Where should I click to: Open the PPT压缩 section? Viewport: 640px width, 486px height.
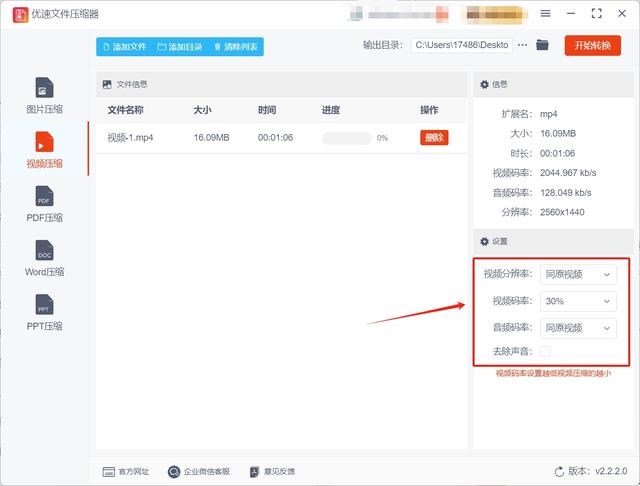44,313
